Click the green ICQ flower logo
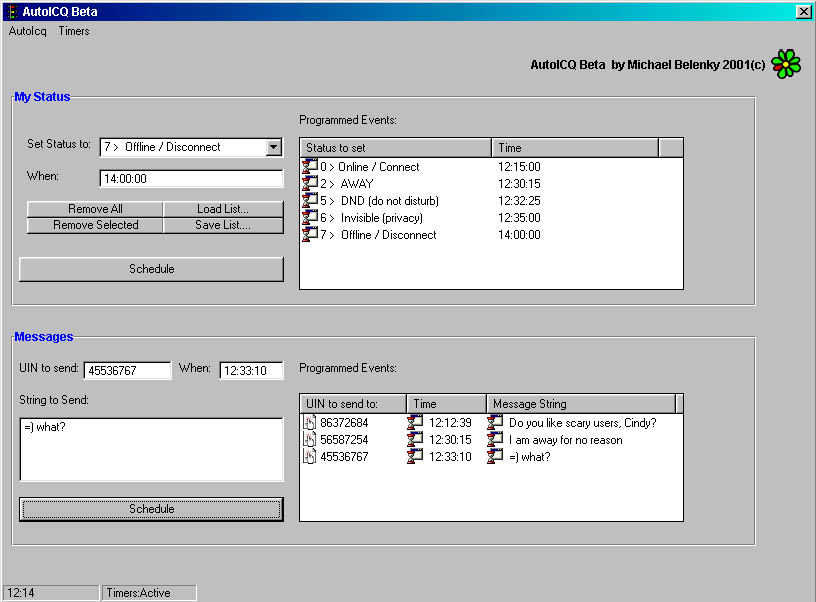 (x=787, y=63)
